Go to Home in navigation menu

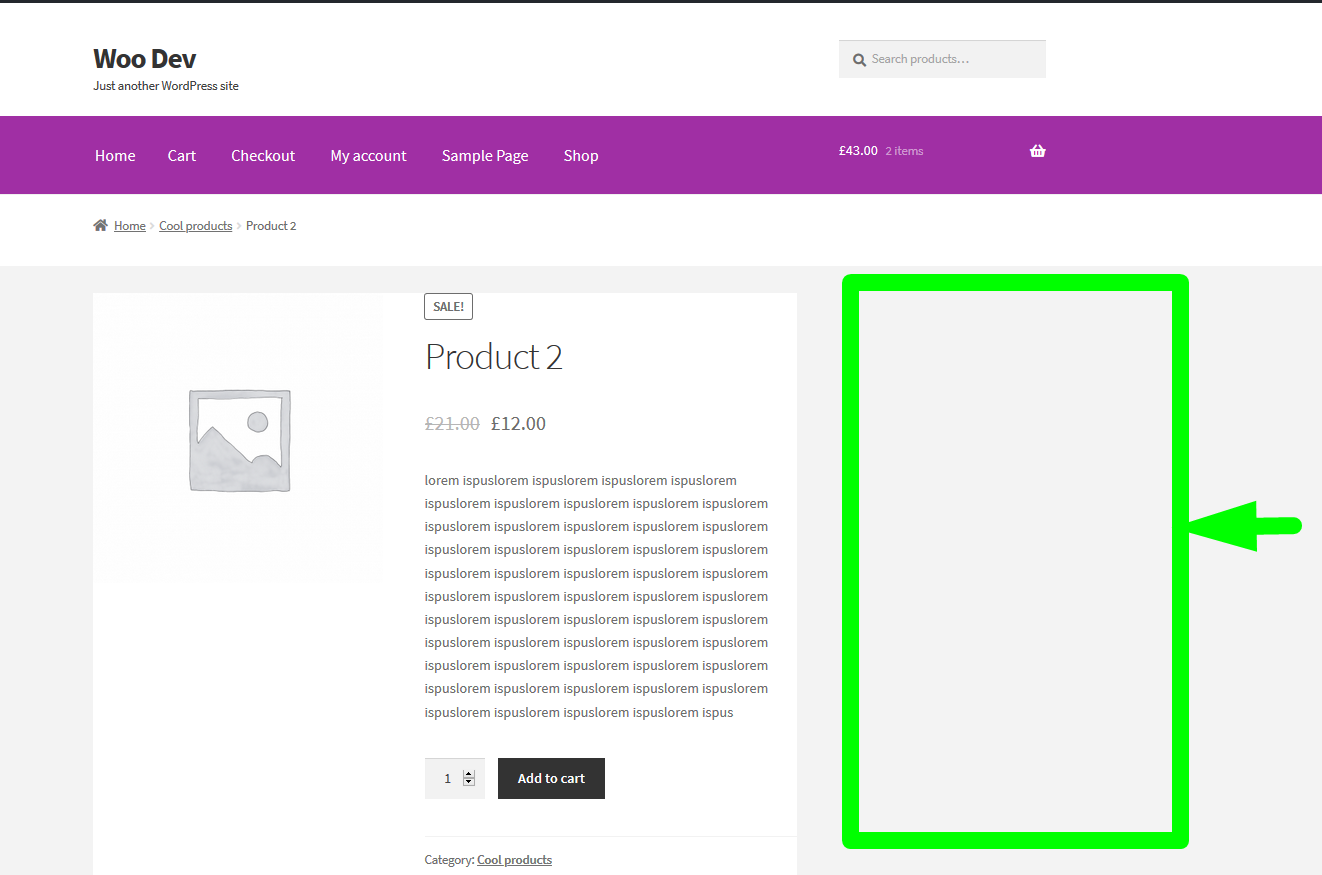(115, 156)
